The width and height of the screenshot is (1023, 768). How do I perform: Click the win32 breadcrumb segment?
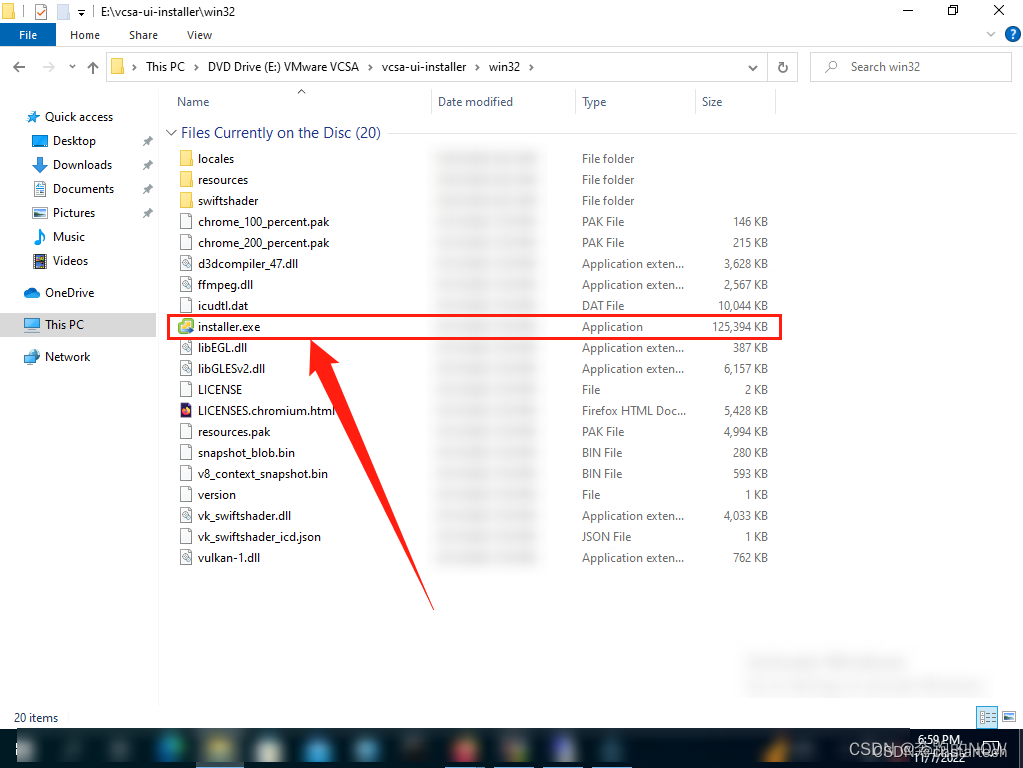[504, 67]
